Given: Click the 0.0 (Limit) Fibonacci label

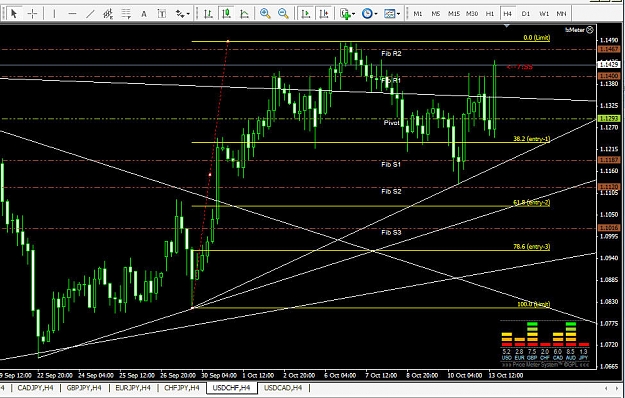Looking at the screenshot, I should pyautogui.click(x=537, y=38).
